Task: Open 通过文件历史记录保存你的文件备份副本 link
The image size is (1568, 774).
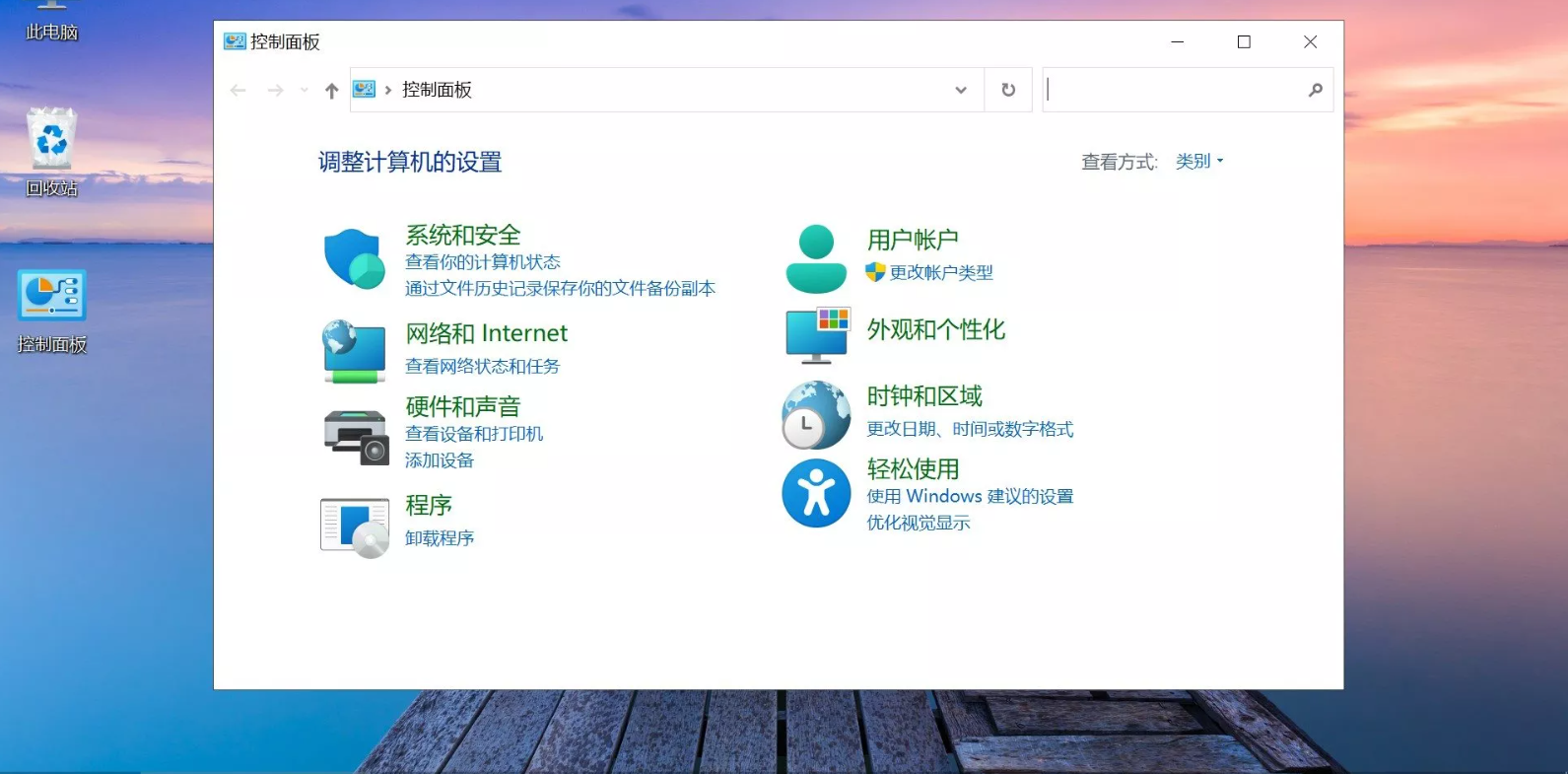Action: 561,288
